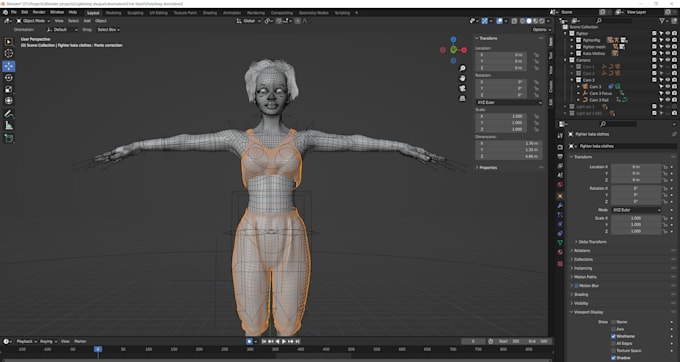Screen dimensions: 680x362
Task: Select the Cursor tool in viewport toolbar
Action: [9, 53]
